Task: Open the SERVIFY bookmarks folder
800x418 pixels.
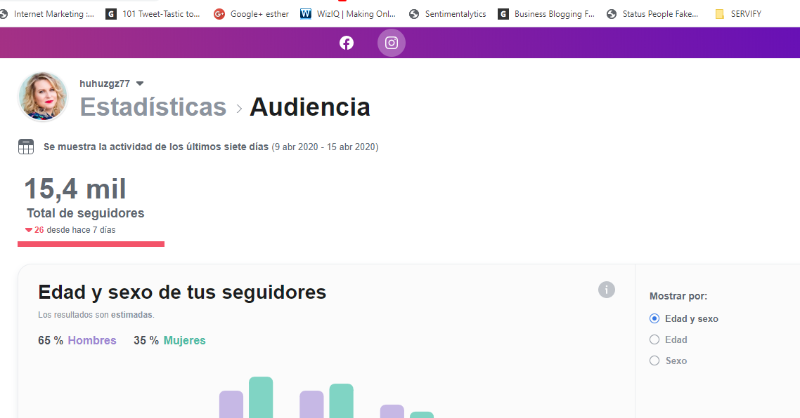Action: click(738, 14)
